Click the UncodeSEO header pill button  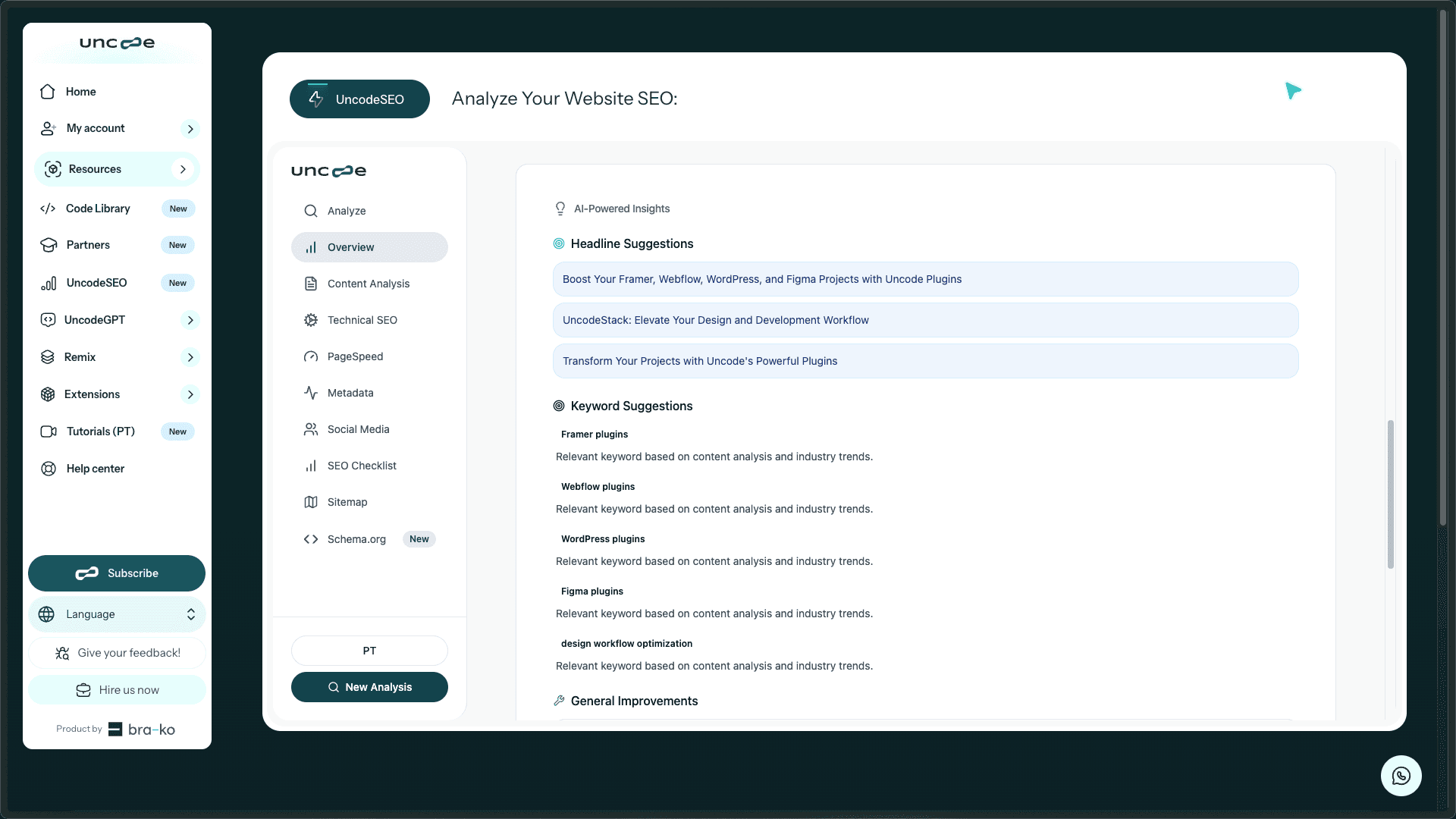coord(359,99)
